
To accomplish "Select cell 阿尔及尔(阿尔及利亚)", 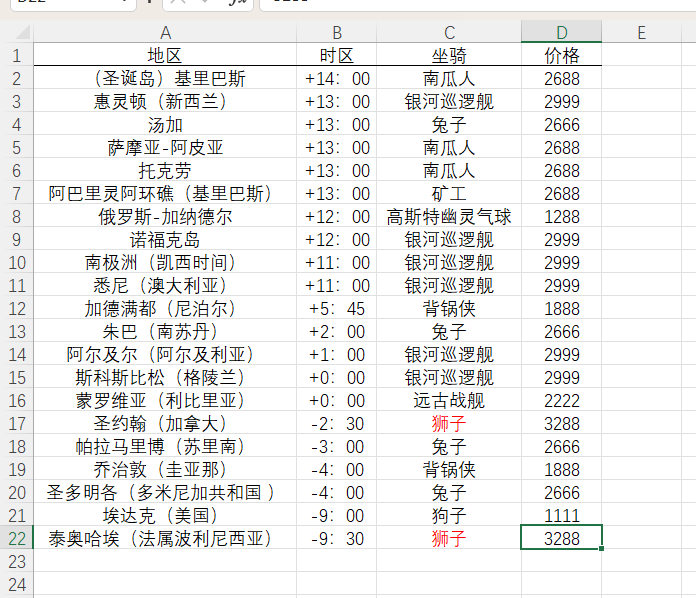I will 165,355.
